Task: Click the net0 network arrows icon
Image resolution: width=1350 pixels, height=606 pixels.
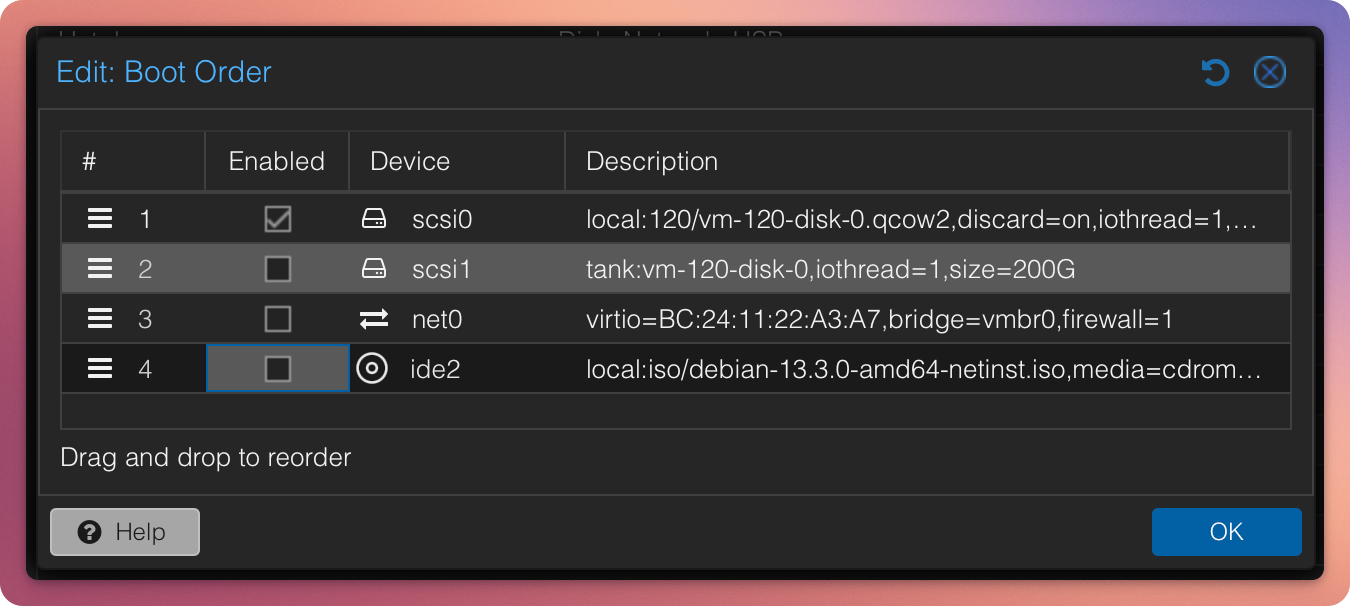Action: point(373,319)
